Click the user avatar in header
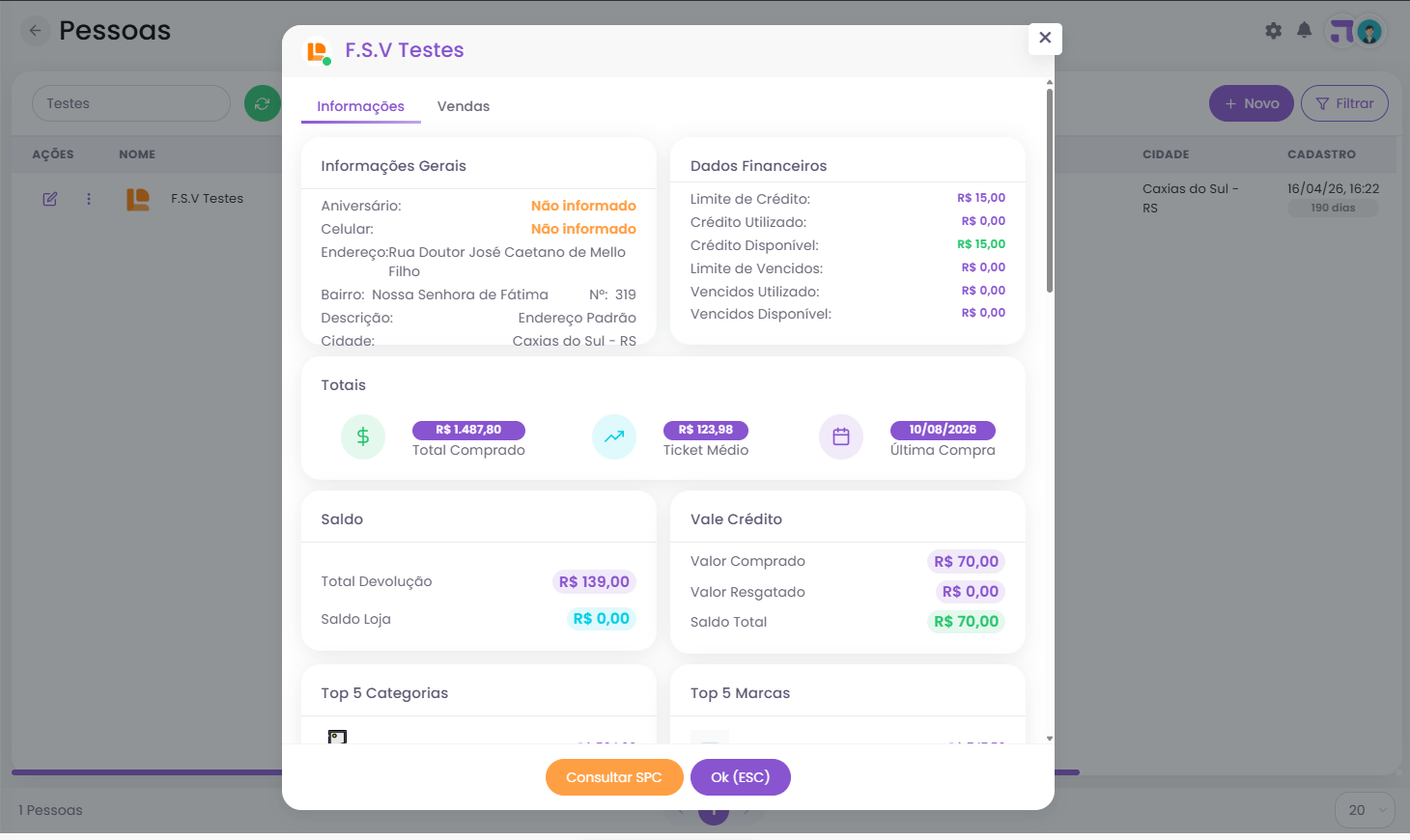 click(x=1368, y=32)
